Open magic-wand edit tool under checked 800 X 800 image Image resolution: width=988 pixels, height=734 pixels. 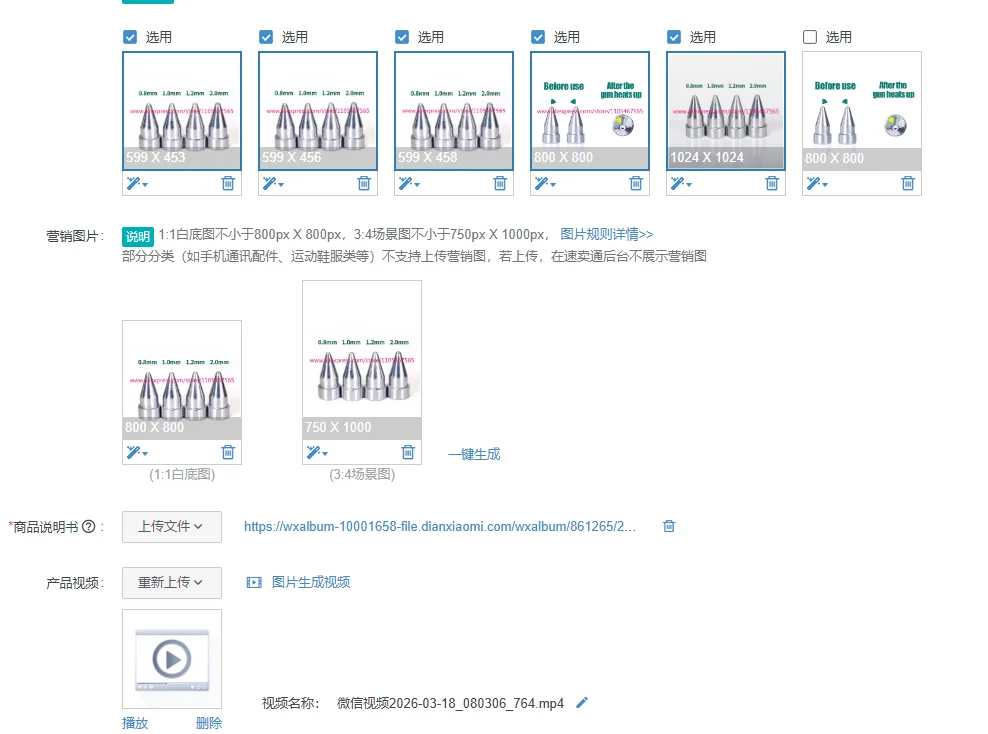545,183
